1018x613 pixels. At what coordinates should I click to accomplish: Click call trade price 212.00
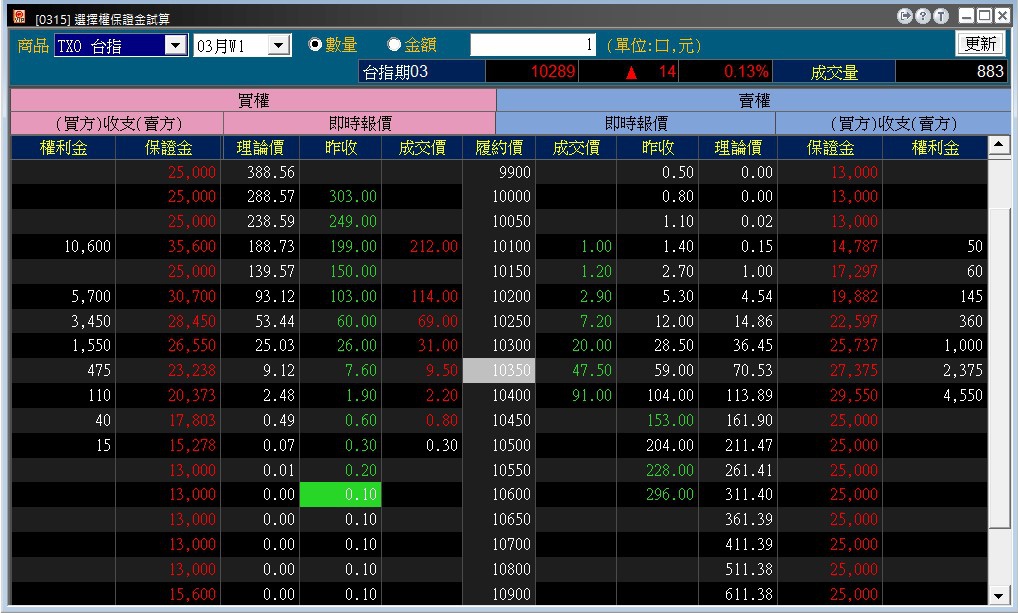coord(434,246)
